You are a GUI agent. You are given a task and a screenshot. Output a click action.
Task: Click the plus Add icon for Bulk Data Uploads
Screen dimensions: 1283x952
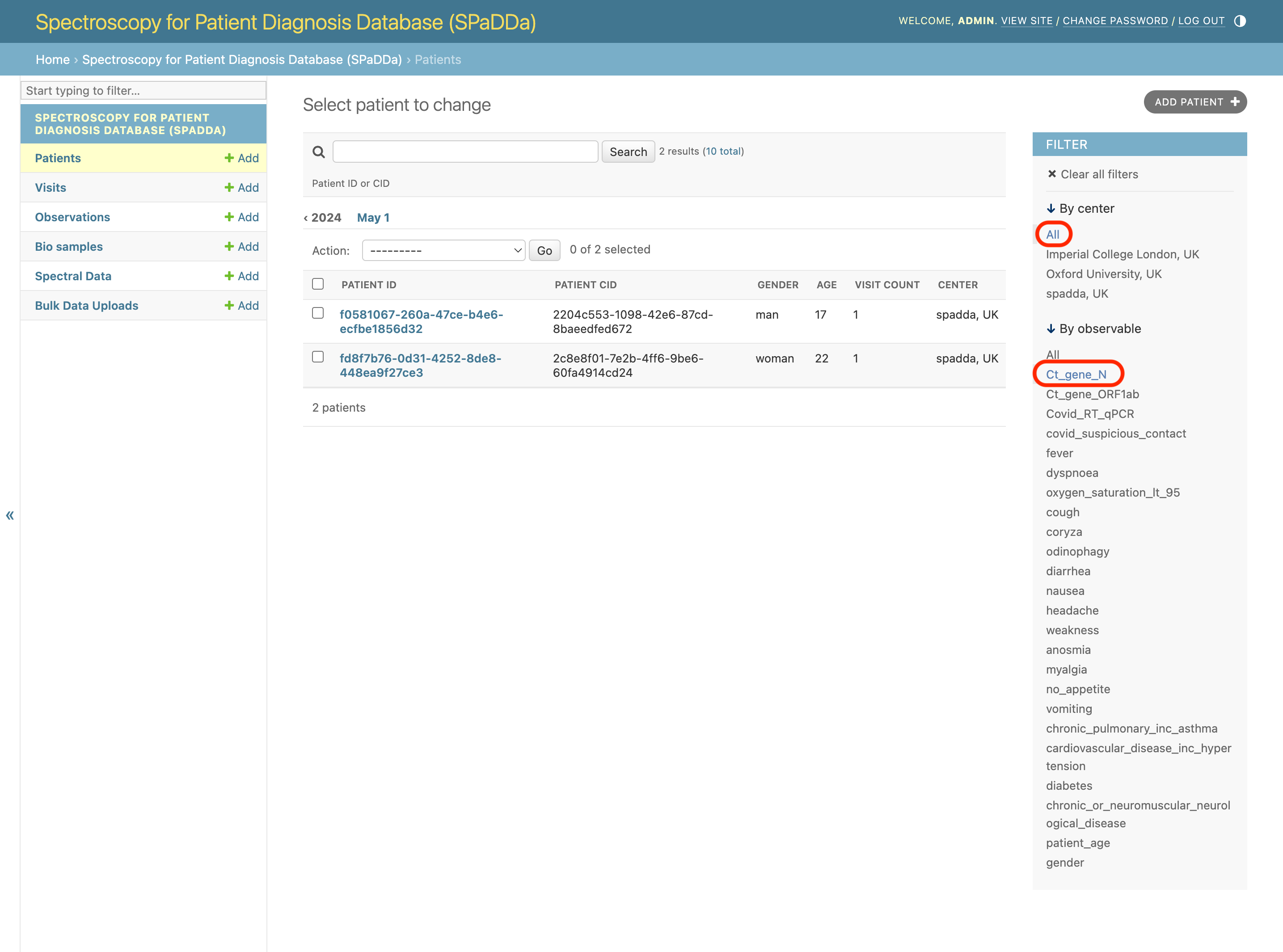click(x=229, y=305)
